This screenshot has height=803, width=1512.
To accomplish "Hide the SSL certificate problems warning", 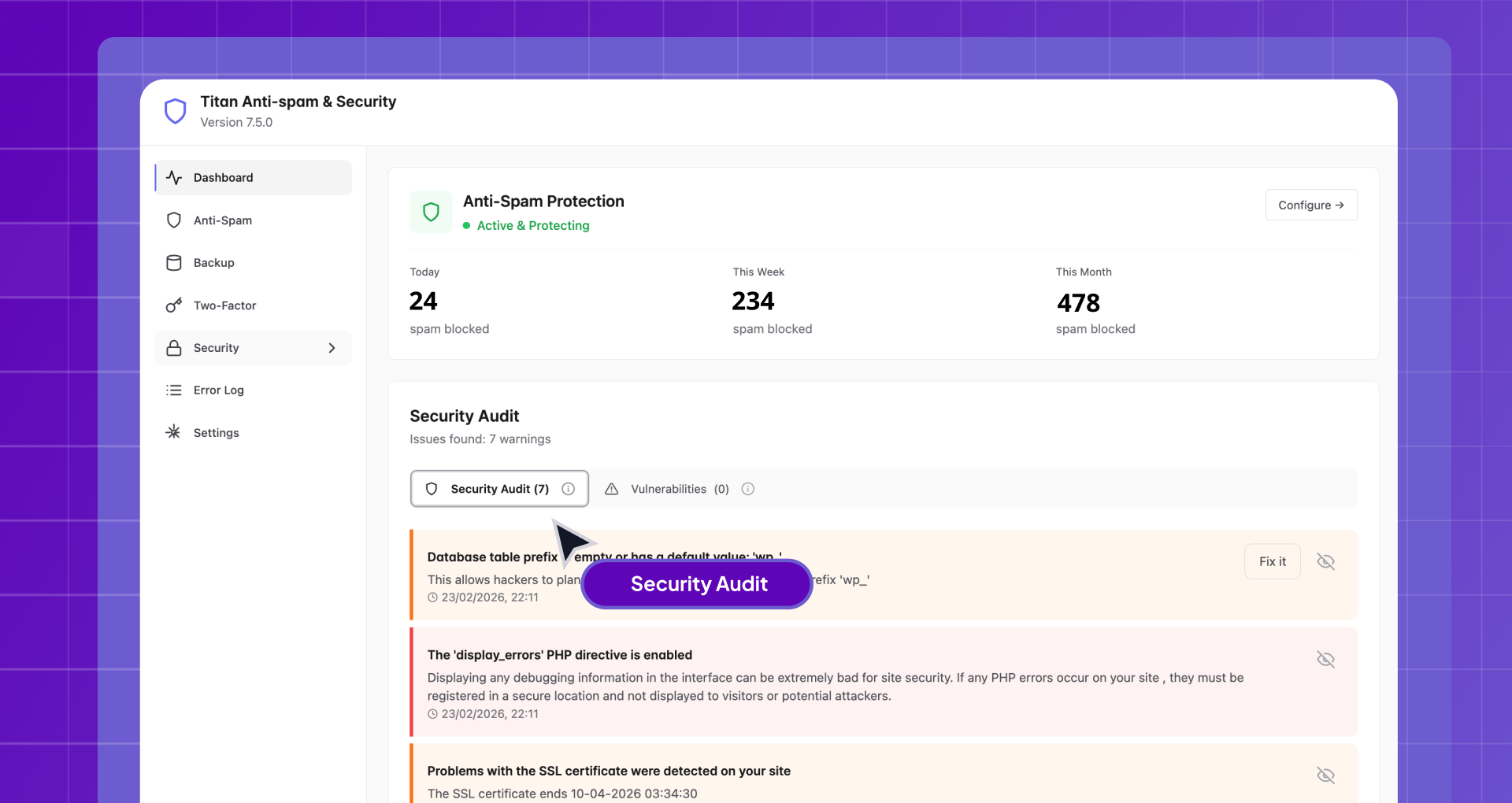I will pos(1325,775).
